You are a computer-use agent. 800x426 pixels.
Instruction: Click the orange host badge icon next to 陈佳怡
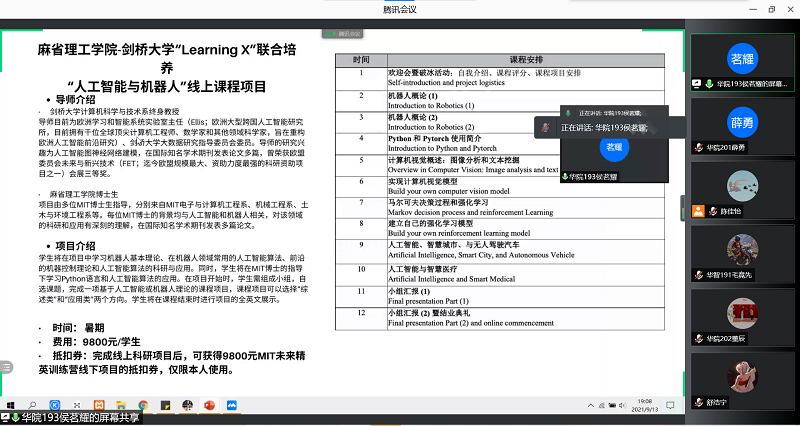[698, 211]
